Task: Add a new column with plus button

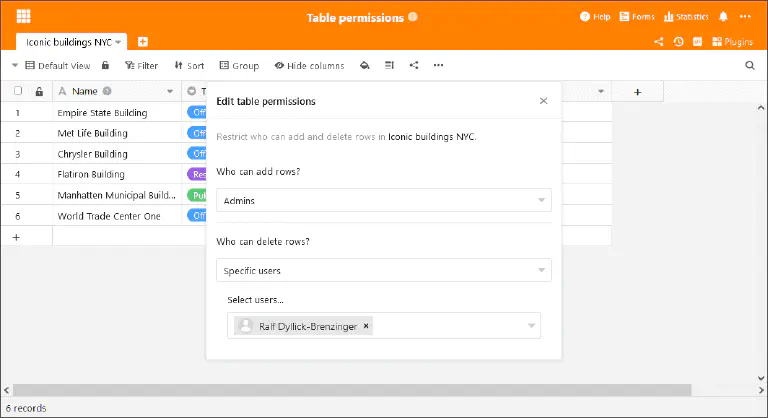Action: coord(637,92)
